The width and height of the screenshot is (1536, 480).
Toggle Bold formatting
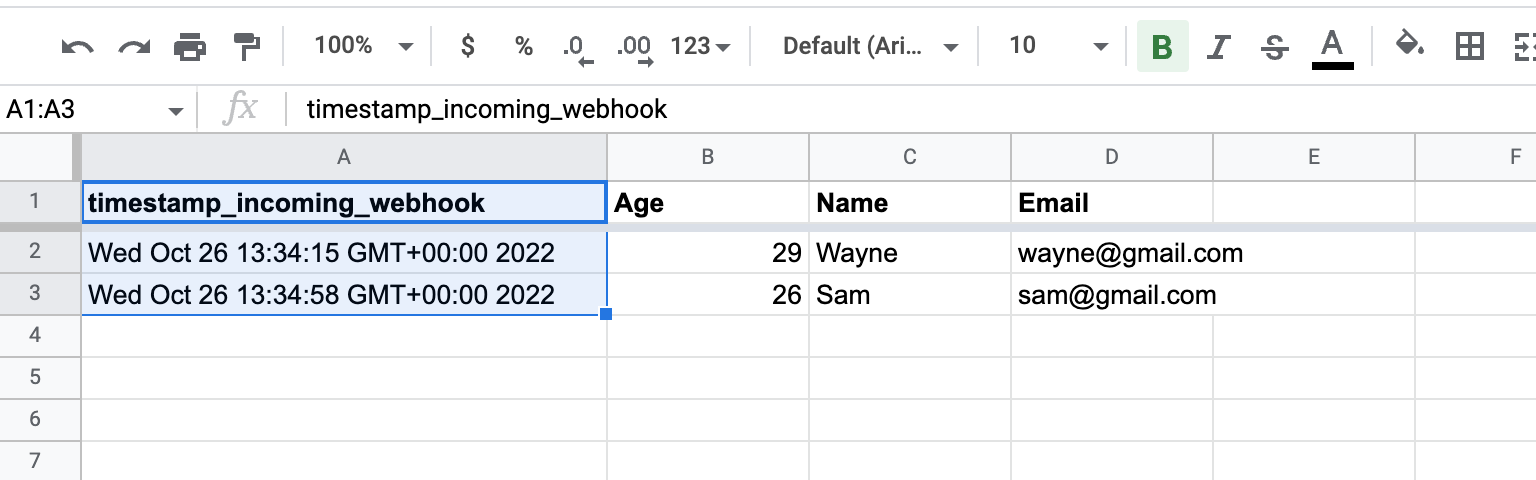(x=1162, y=47)
